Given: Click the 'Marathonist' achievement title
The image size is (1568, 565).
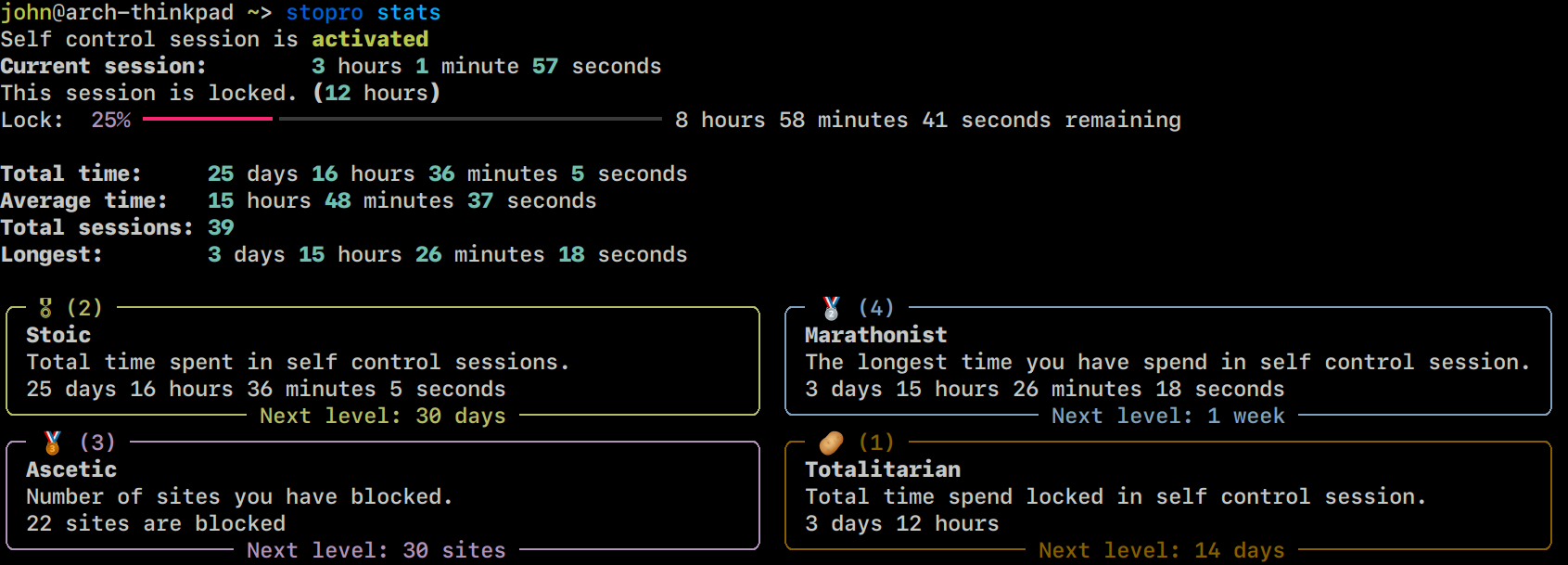Looking at the screenshot, I should pos(875,335).
